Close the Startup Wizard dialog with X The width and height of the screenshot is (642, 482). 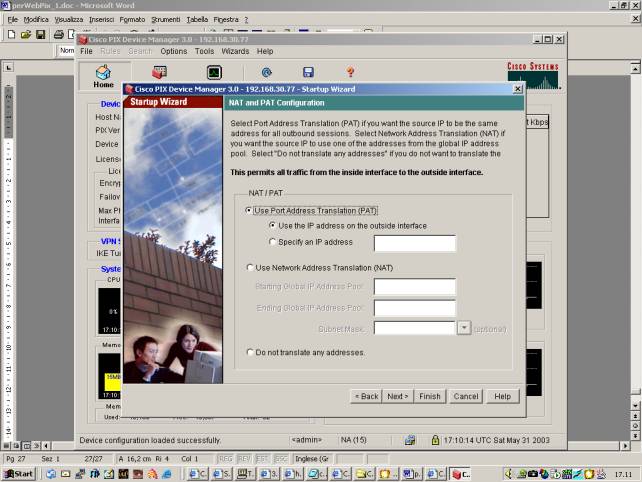pos(518,89)
